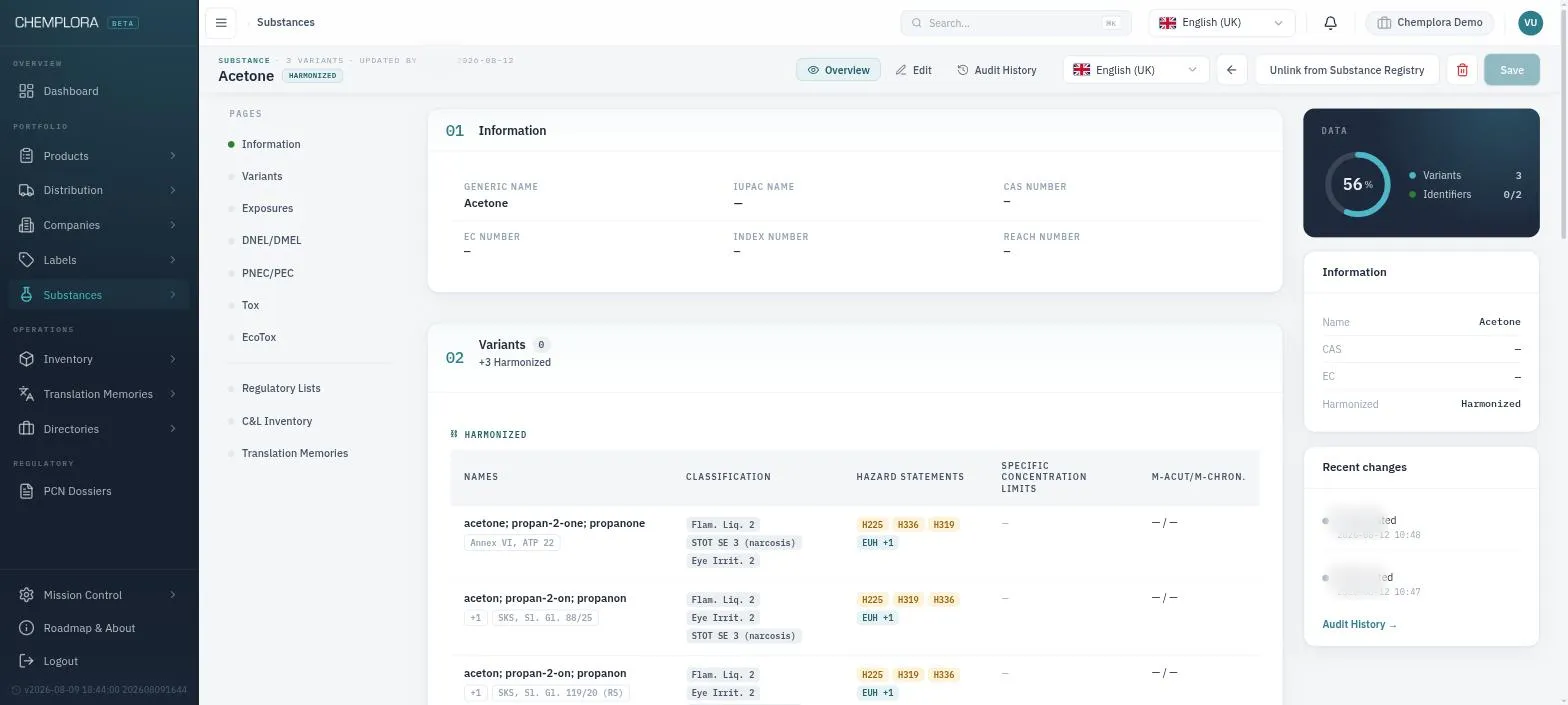1568x705 pixels.
Task: Click the 'Annex VI, ATP 22' tag
Action: (x=512, y=543)
